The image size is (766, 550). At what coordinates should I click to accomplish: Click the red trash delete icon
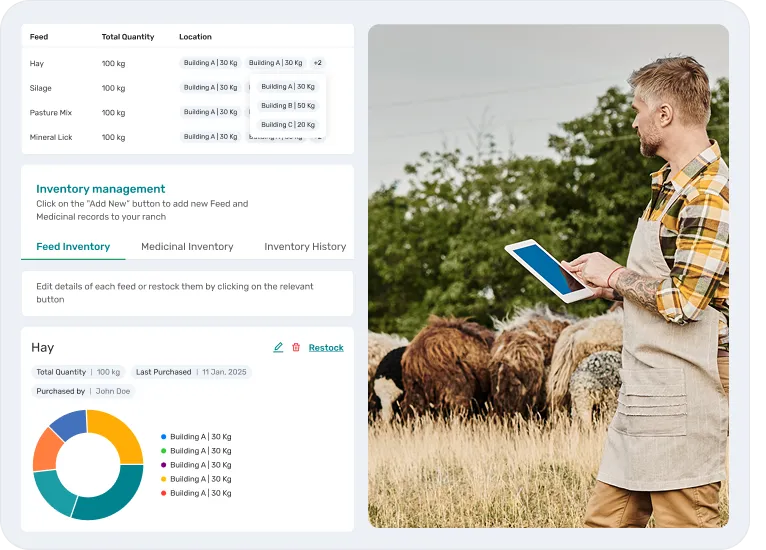pos(296,348)
